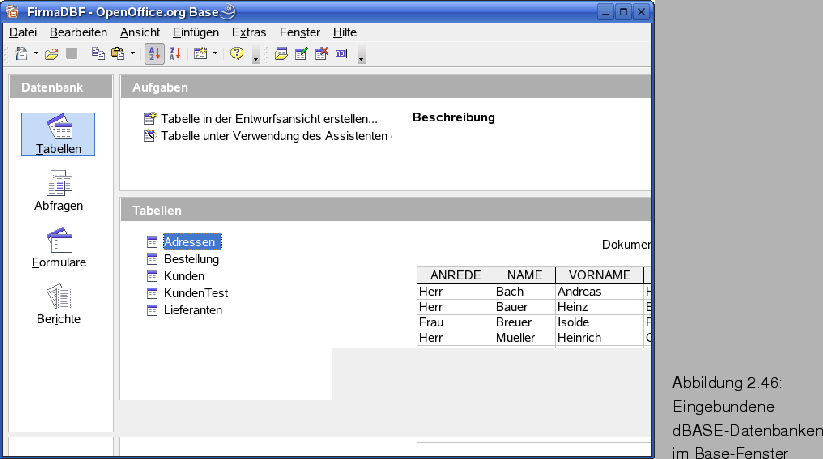
Task: Click the 'Frau' cell in preview
Action: click(431, 322)
